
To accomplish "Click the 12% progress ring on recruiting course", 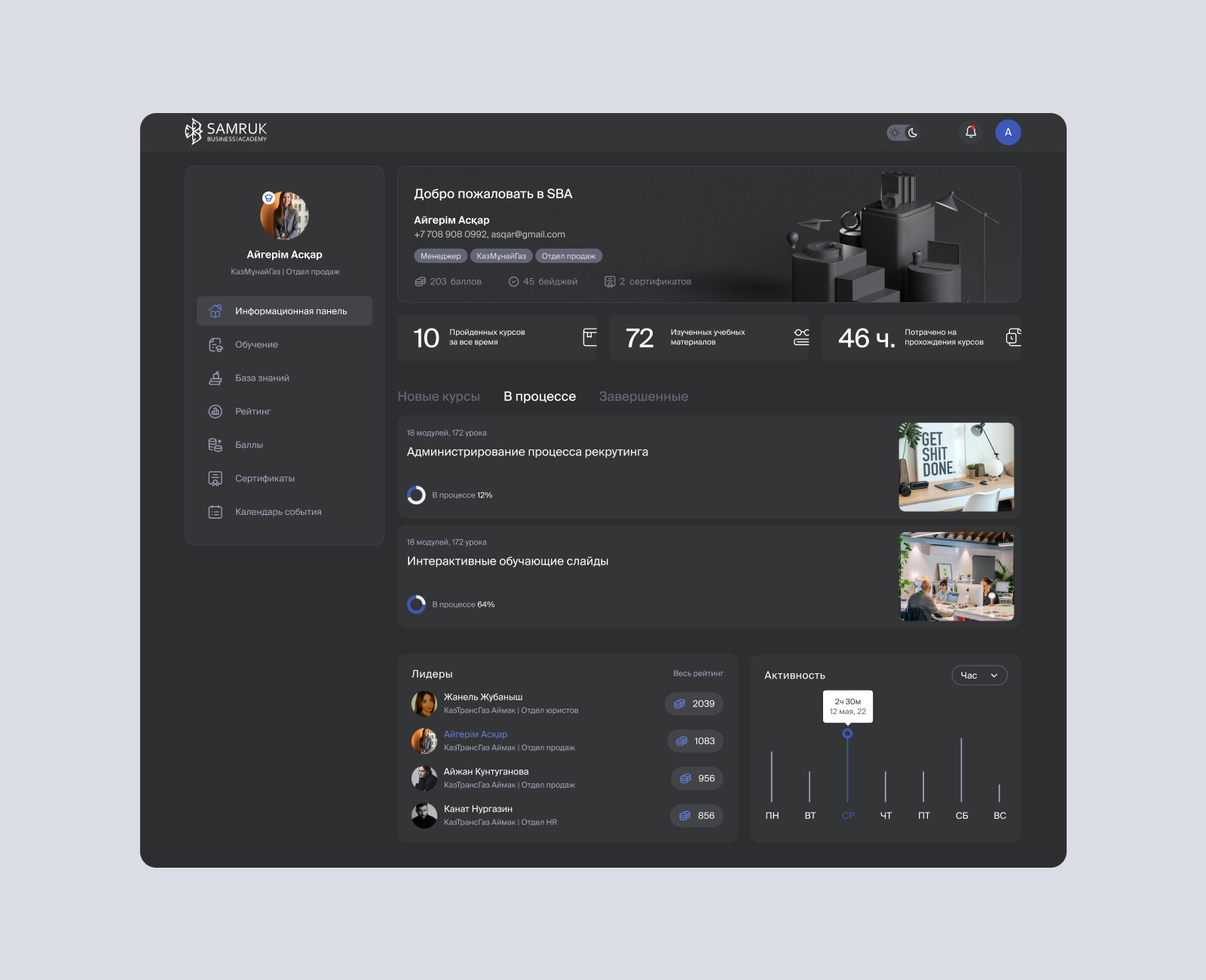I will pyautogui.click(x=416, y=495).
